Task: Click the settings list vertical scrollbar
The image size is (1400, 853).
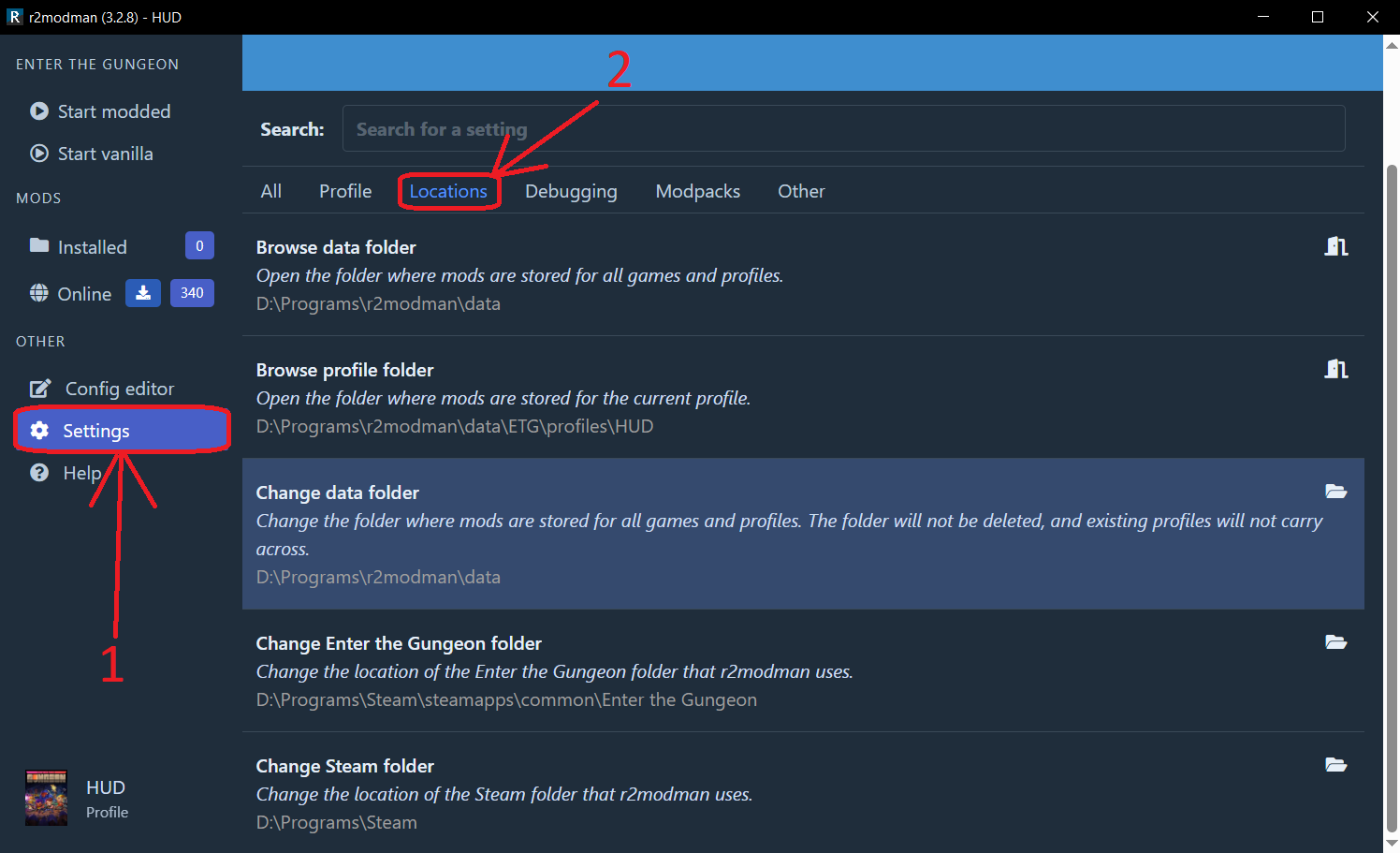Action: (x=1392, y=496)
